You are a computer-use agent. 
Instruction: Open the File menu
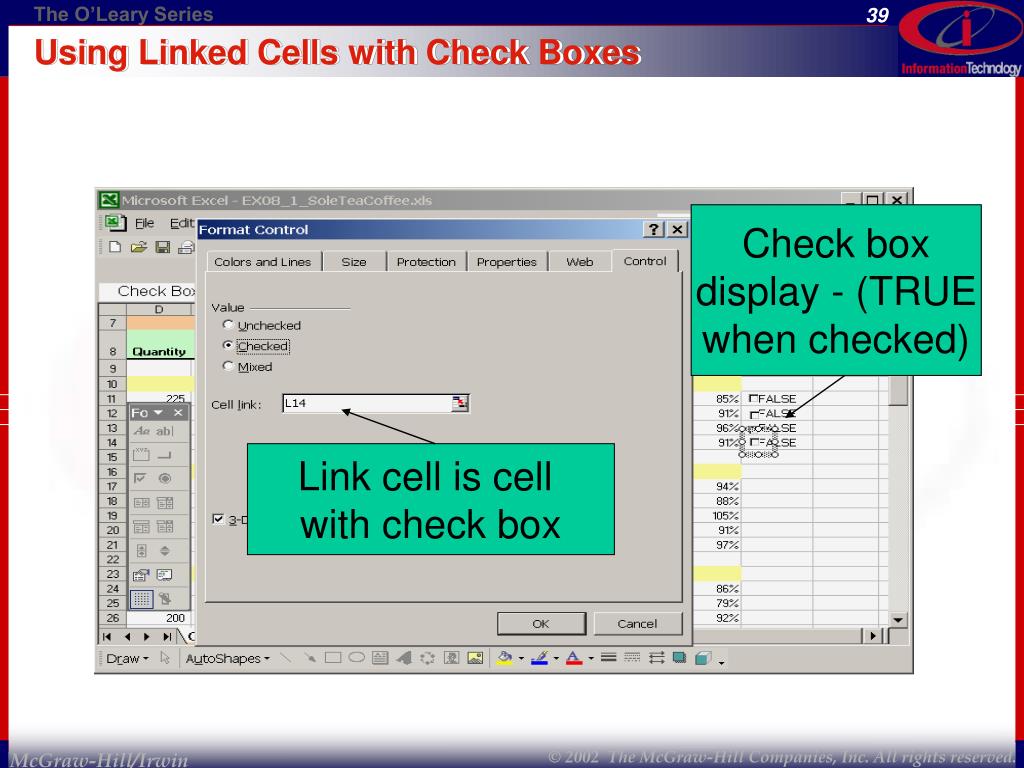pos(144,223)
